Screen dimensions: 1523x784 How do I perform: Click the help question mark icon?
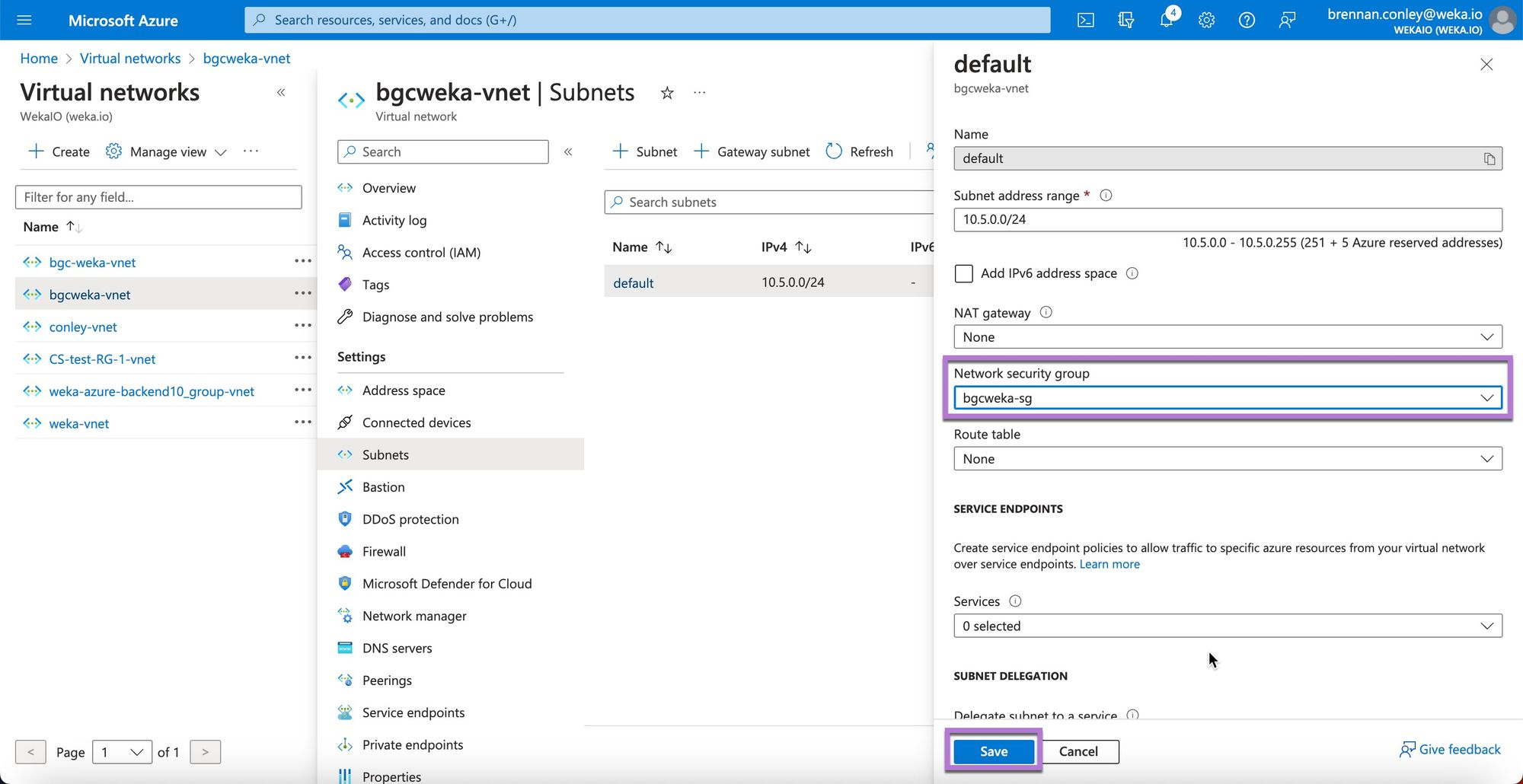(1247, 21)
